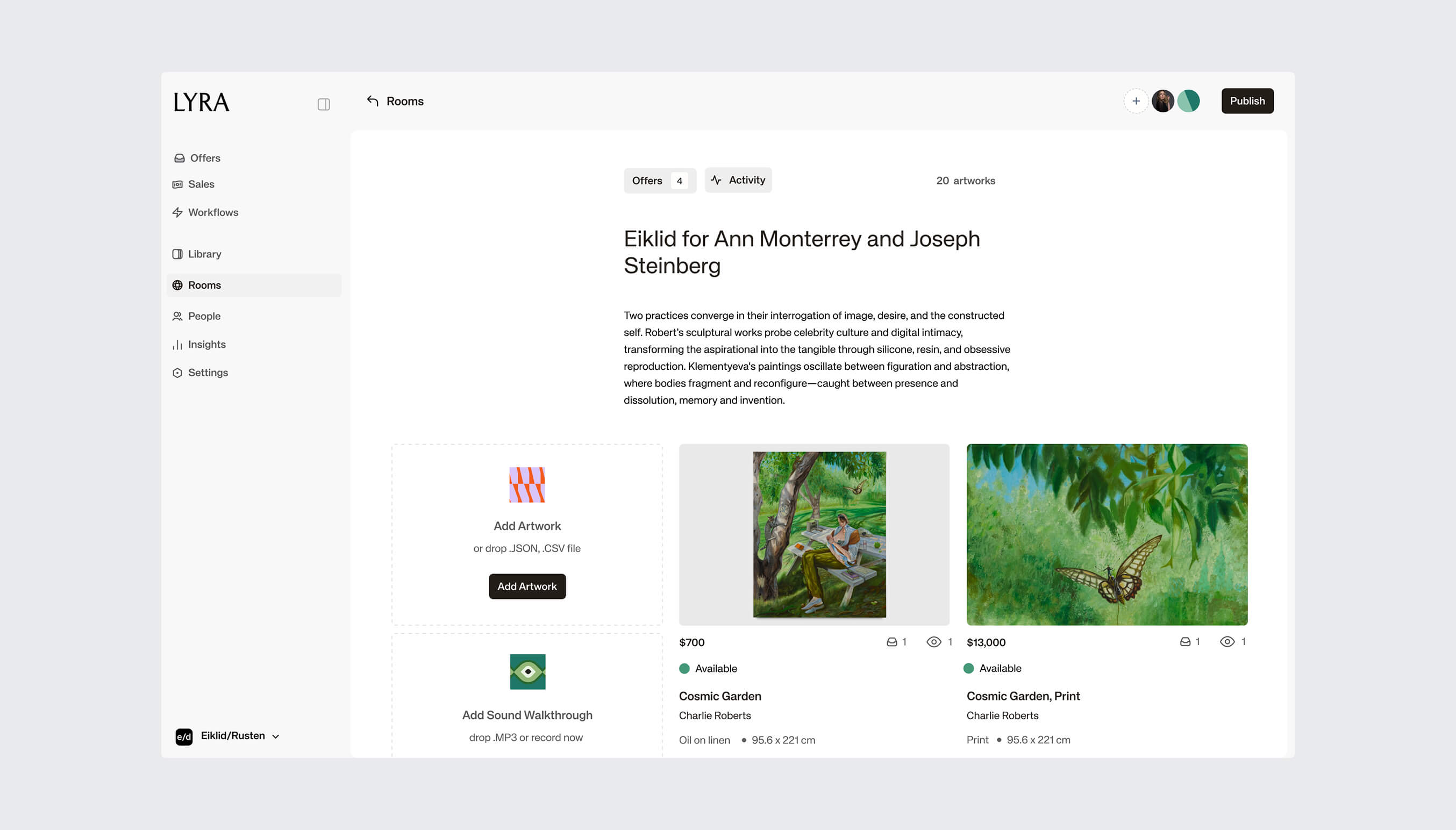The width and height of the screenshot is (1456, 830).
Task: Click the Offers inbox icon in sidebar
Action: 179,158
